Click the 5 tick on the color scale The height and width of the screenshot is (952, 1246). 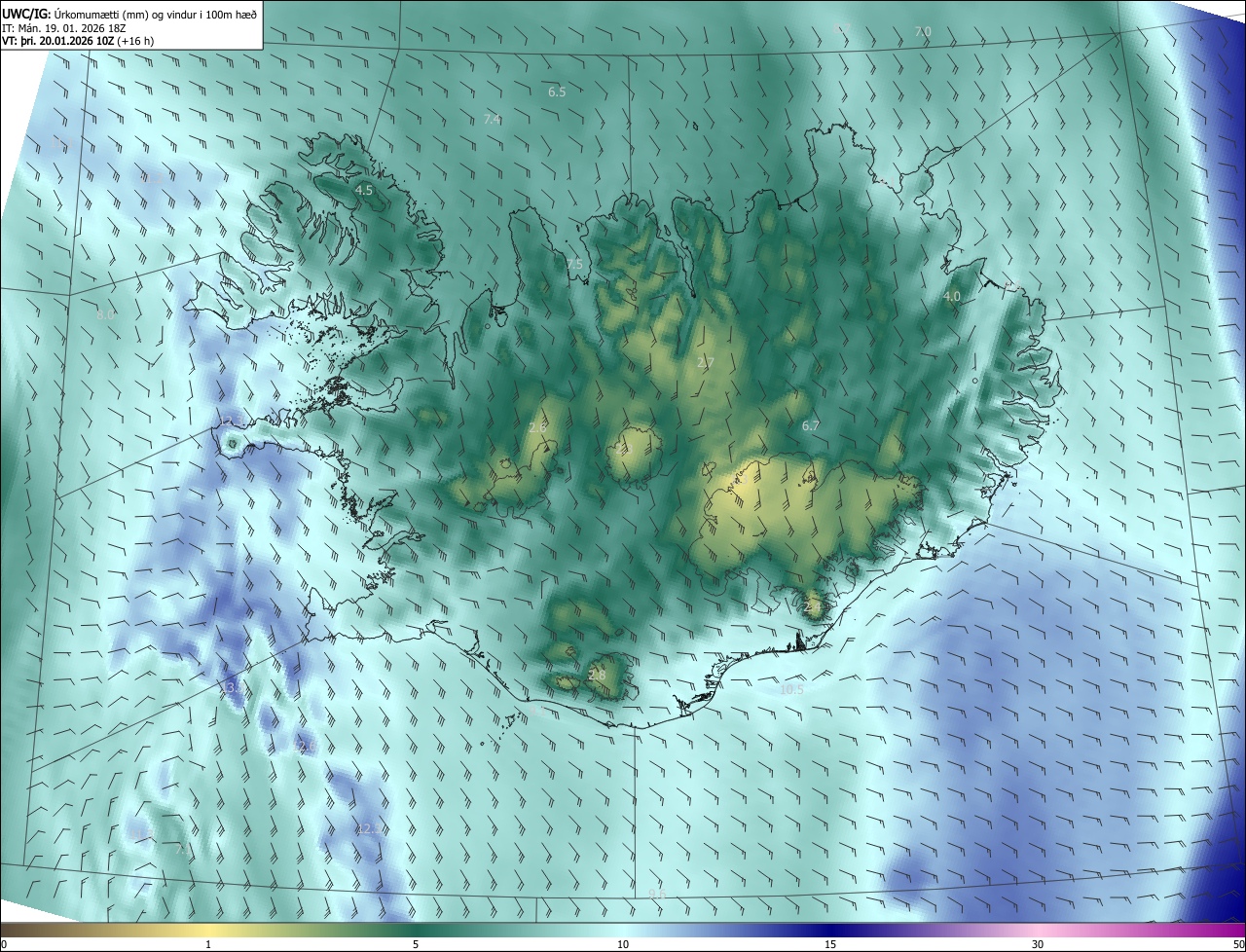tap(416, 944)
